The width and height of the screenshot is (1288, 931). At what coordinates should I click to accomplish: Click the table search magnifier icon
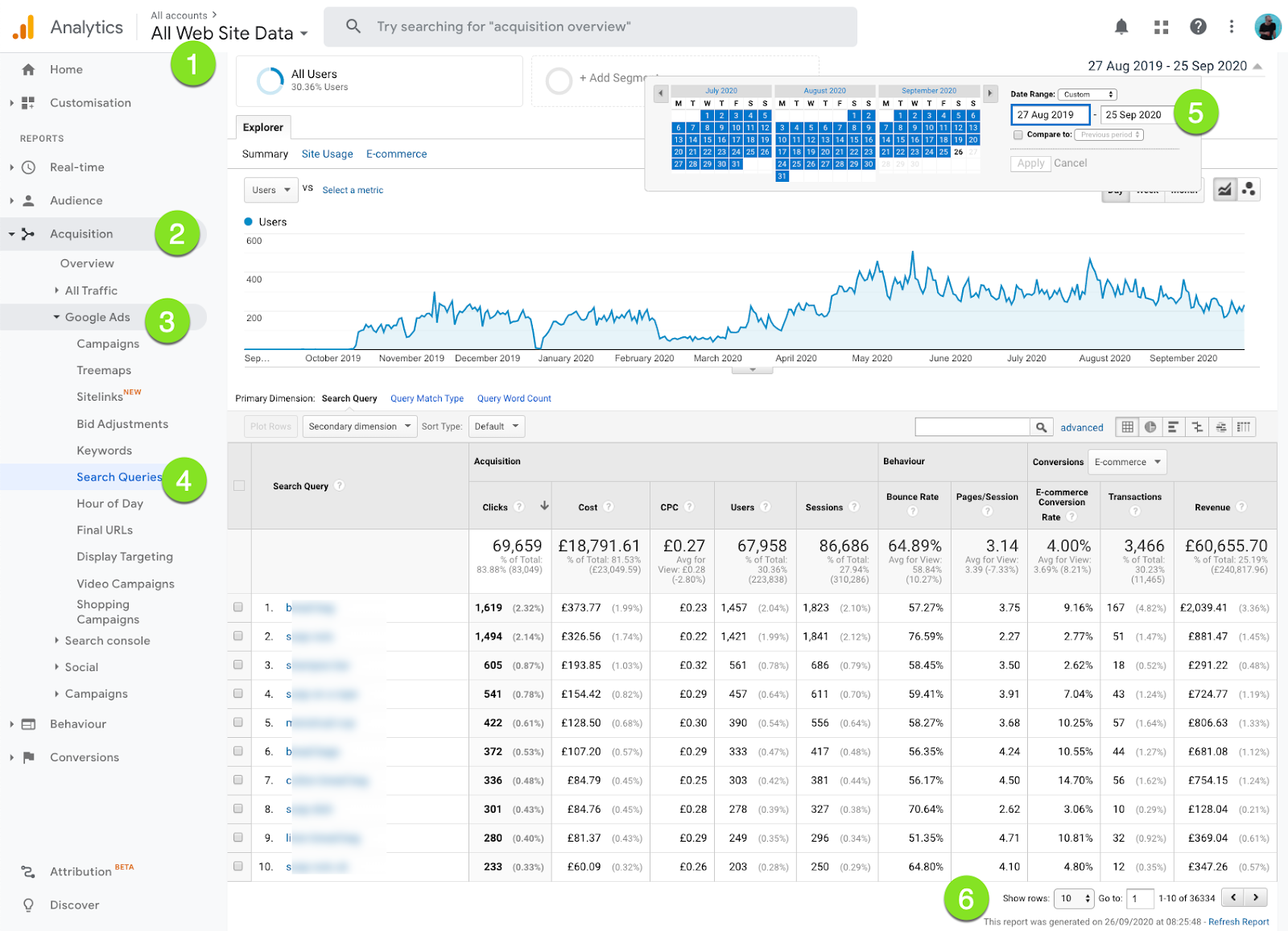point(1041,427)
